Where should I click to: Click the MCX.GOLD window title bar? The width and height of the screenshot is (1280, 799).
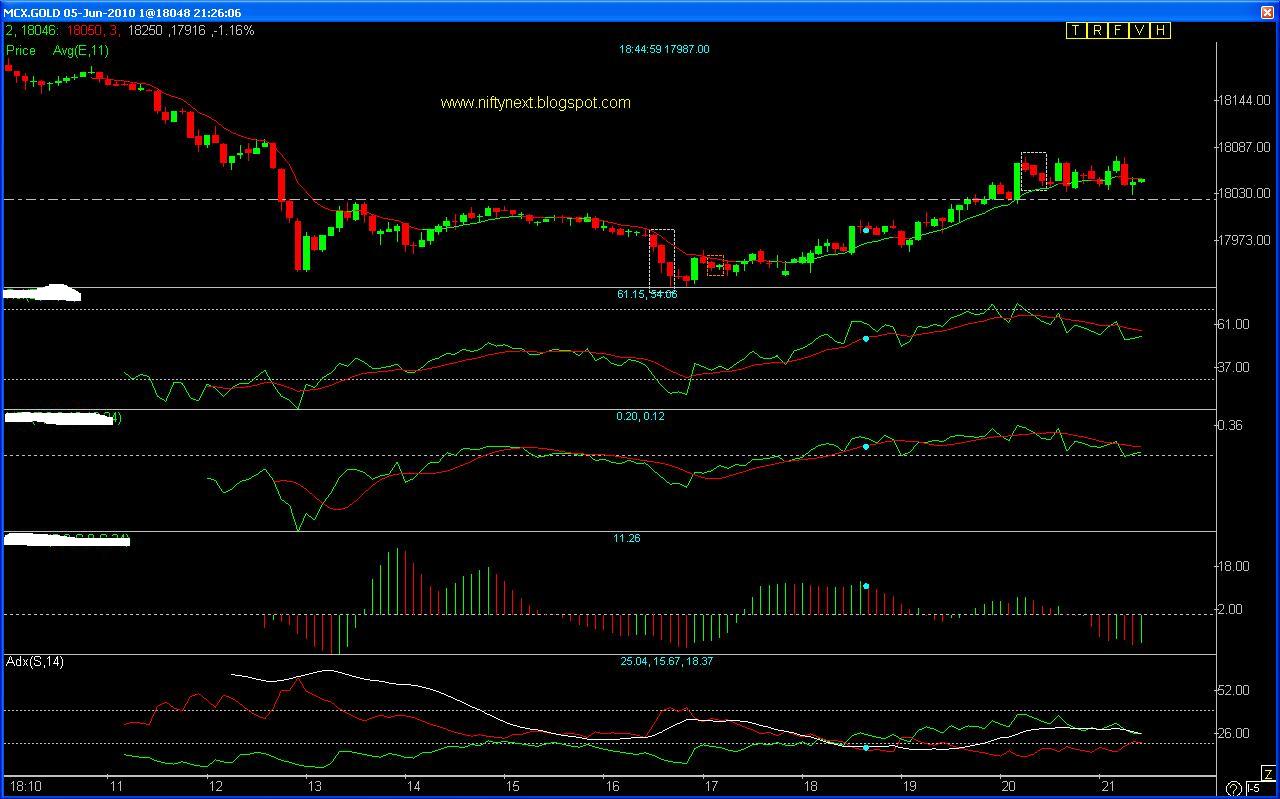tap(640, 11)
